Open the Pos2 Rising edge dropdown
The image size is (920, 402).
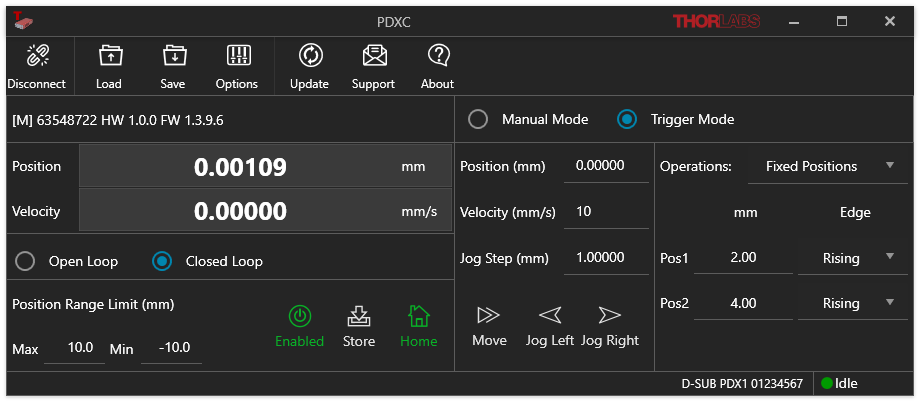pyautogui.click(x=853, y=303)
